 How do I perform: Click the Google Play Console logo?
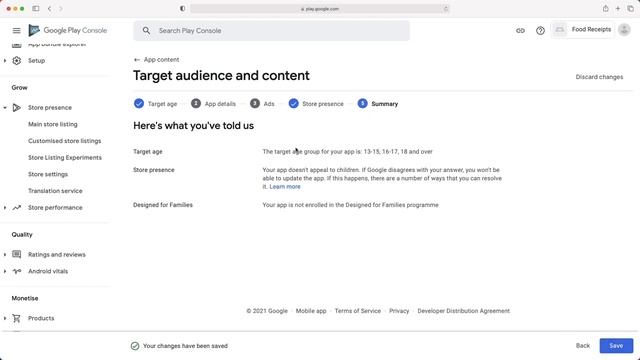pyautogui.click(x=68, y=30)
